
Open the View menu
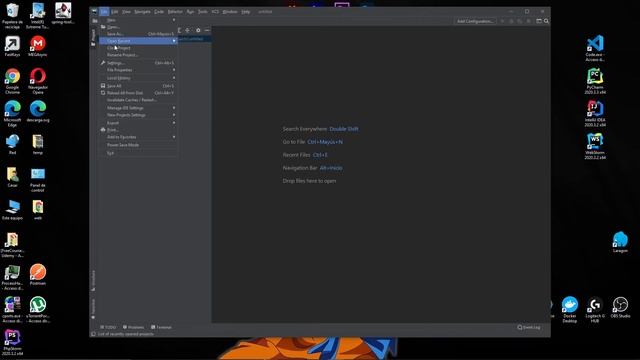126,12
